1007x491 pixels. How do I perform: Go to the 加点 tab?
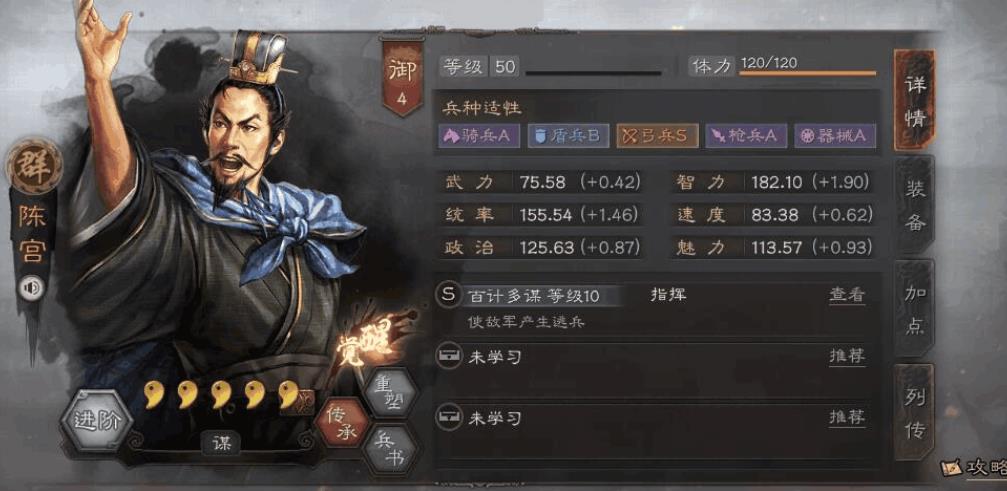pos(915,309)
